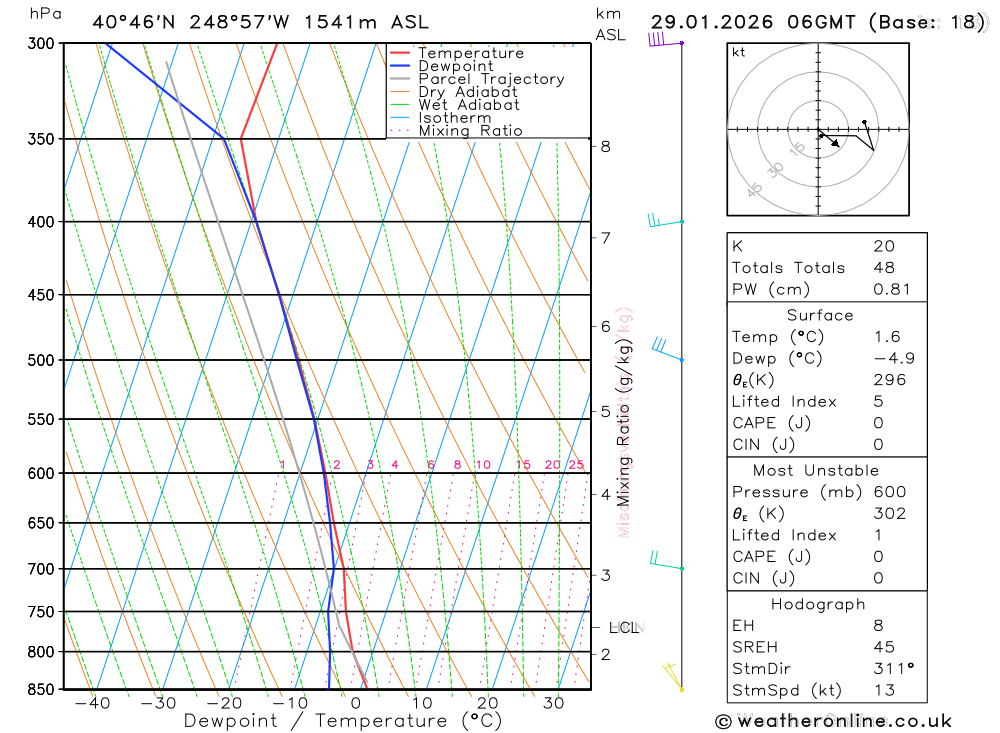Click the 8 km altitude tick label
Image resolution: width=1000 pixels, height=733 pixels.
pyautogui.click(x=605, y=147)
